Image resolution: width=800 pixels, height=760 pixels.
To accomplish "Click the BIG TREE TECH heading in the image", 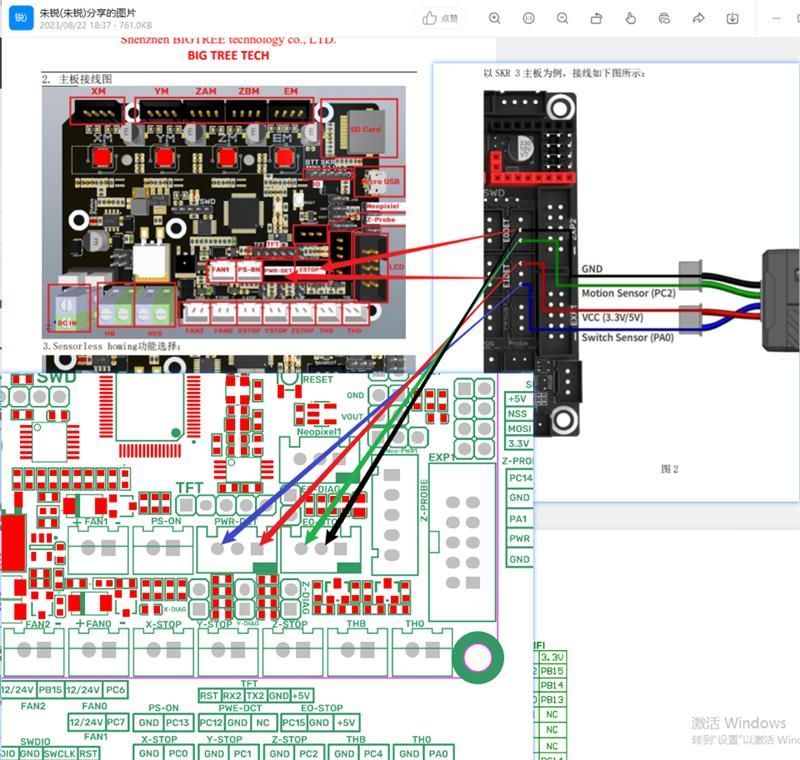I will 228,56.
